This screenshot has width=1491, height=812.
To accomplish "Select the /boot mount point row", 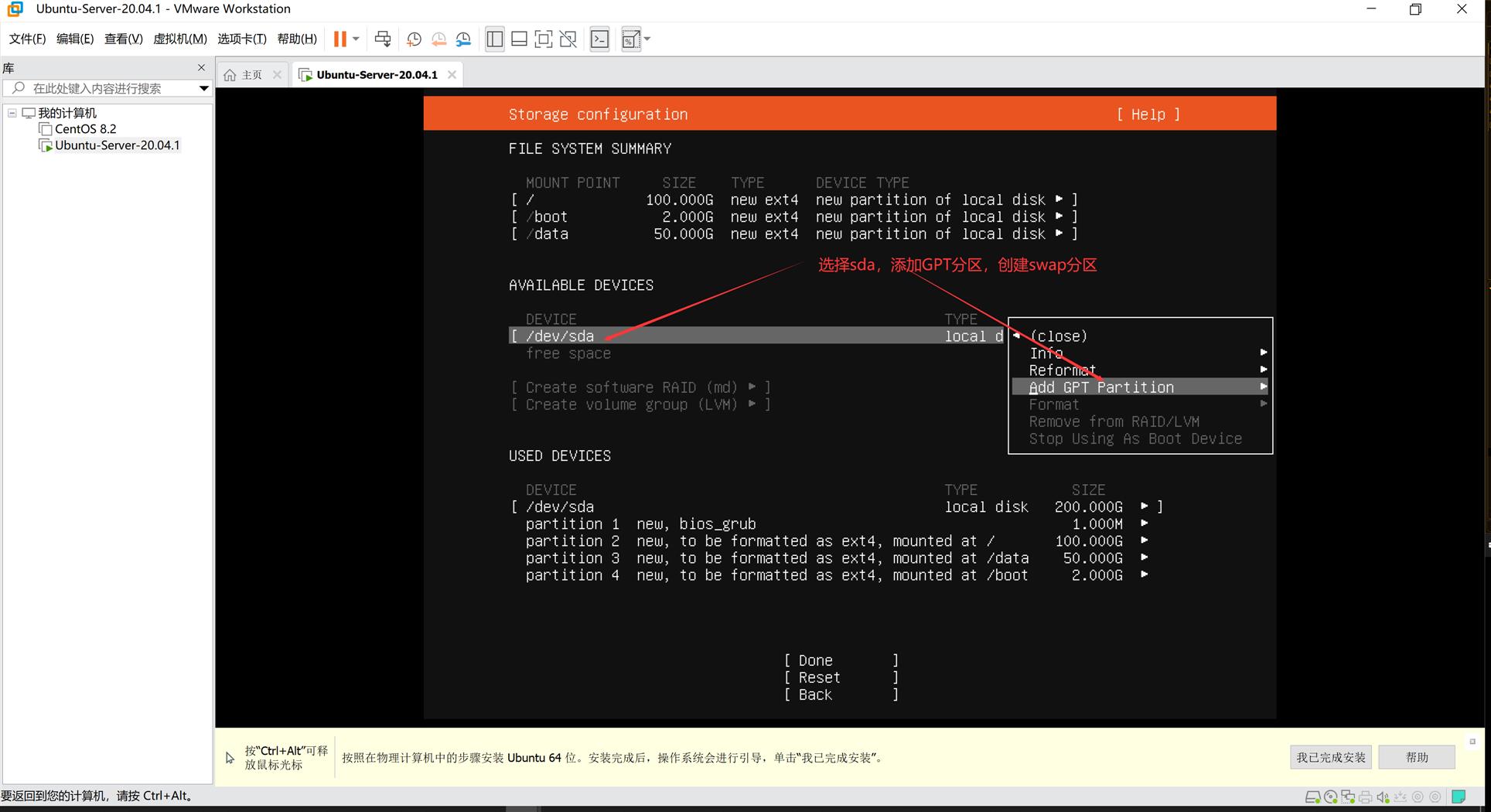I will tap(793, 217).
